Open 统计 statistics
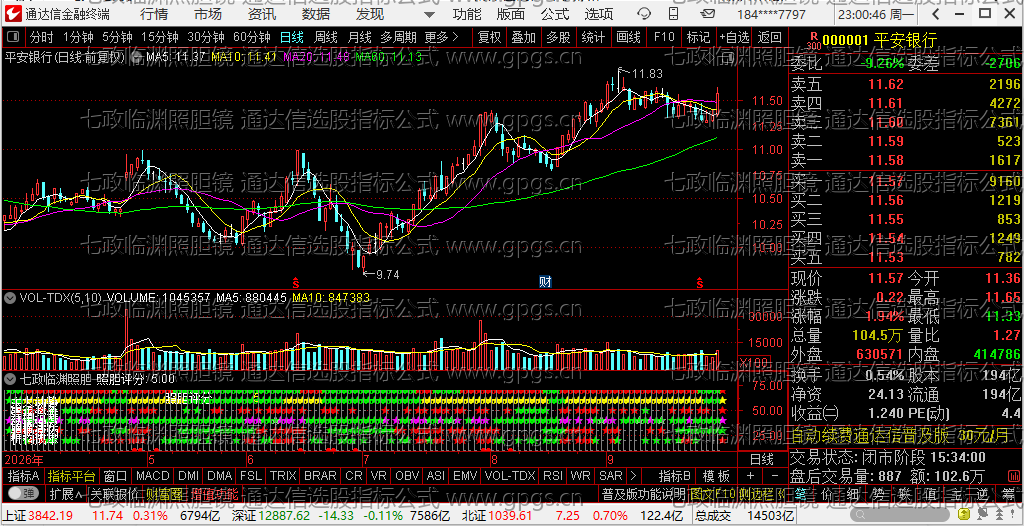The width and height of the screenshot is (1024, 526). click(x=593, y=37)
